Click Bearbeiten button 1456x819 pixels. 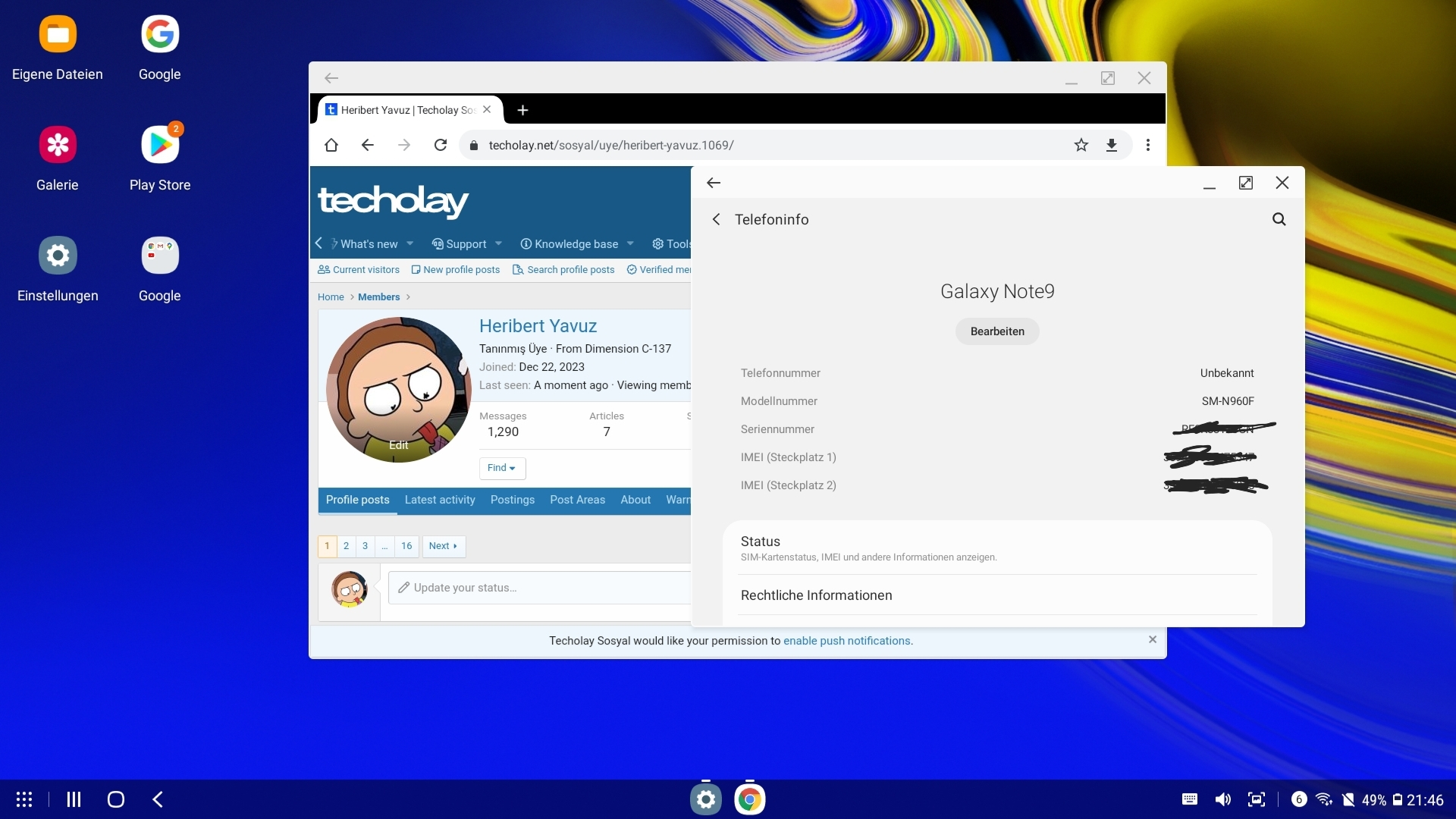point(997,331)
